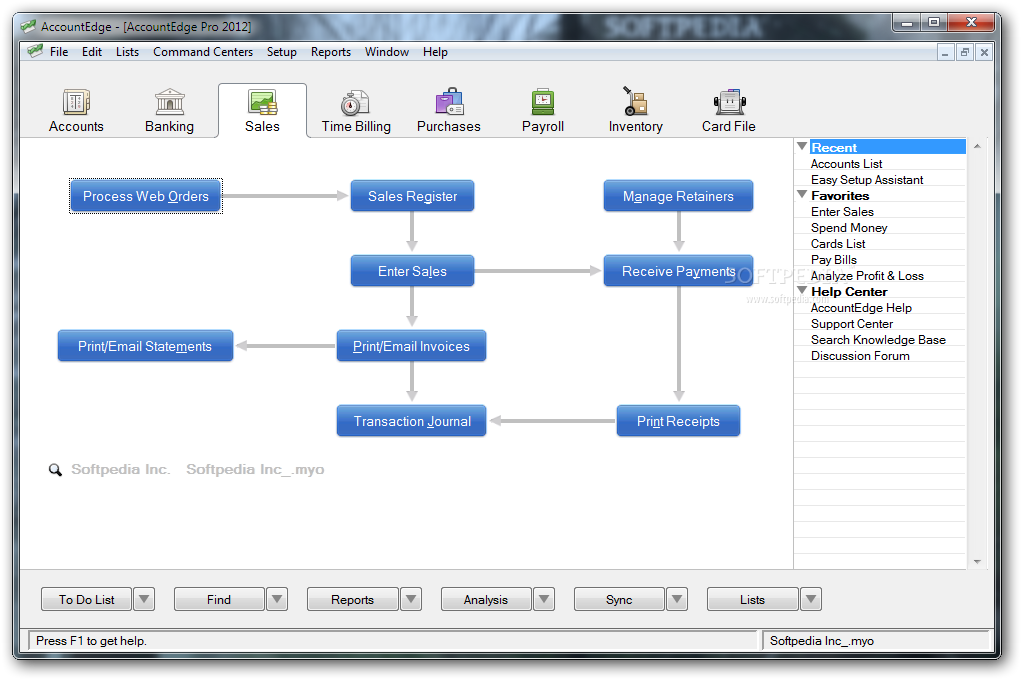Open the Find dropdown arrow
The image size is (1022, 680).
[x=277, y=599]
